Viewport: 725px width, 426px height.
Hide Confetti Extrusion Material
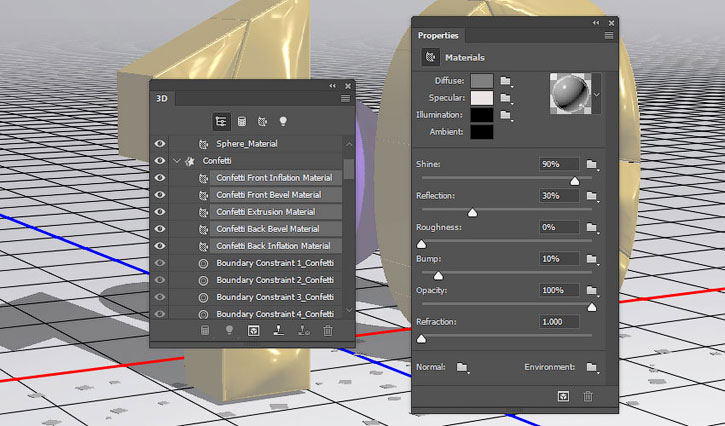pos(160,212)
